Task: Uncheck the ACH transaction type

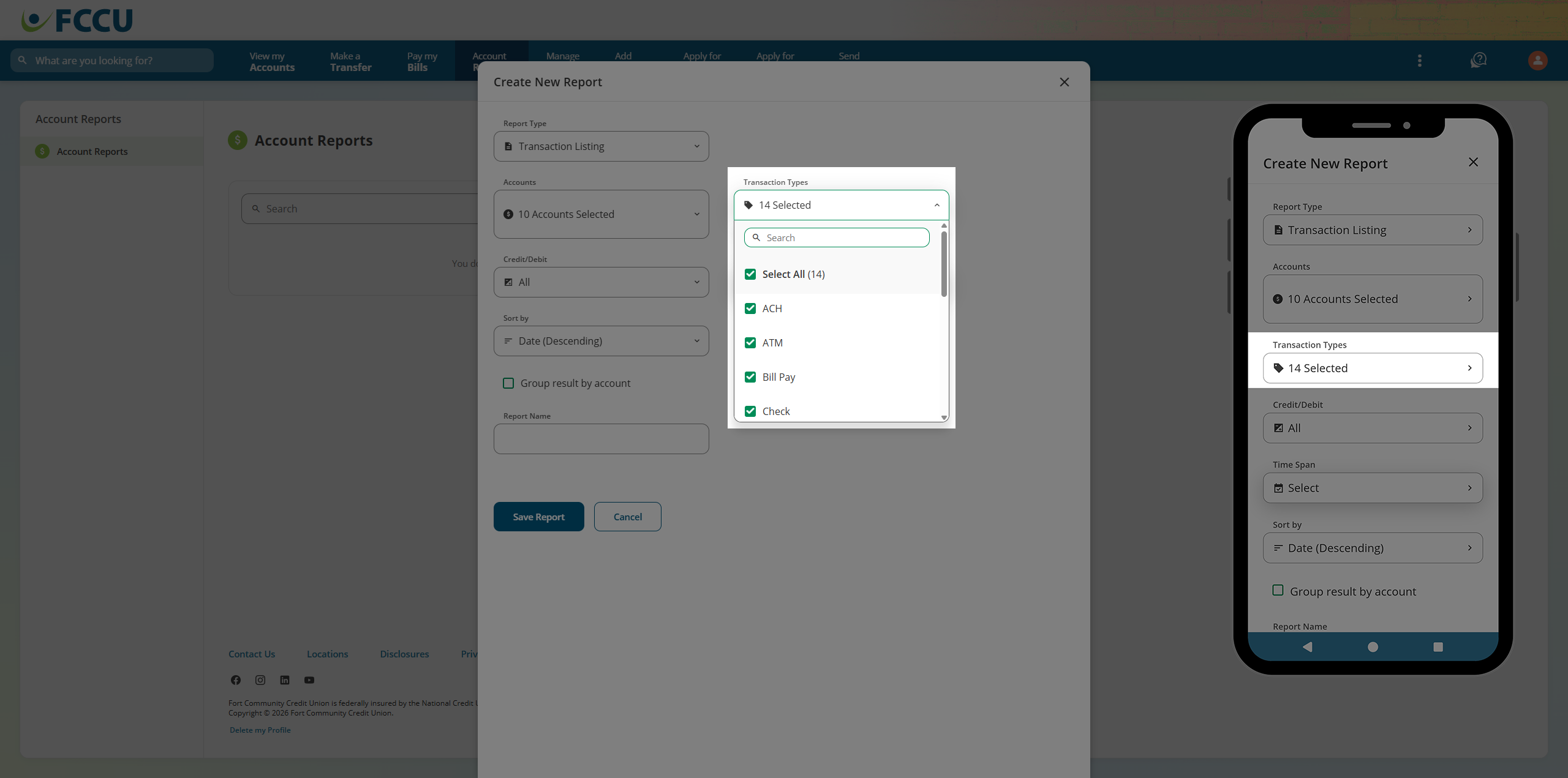Action: click(x=750, y=309)
